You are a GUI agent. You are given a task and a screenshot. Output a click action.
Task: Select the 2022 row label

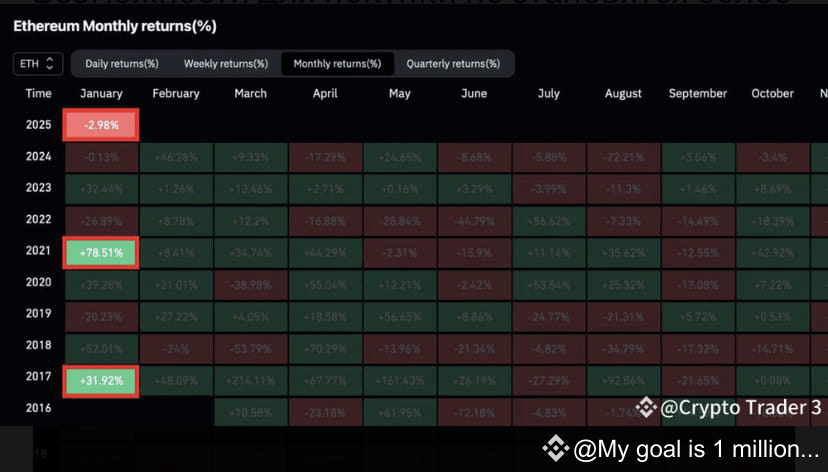tap(39, 219)
